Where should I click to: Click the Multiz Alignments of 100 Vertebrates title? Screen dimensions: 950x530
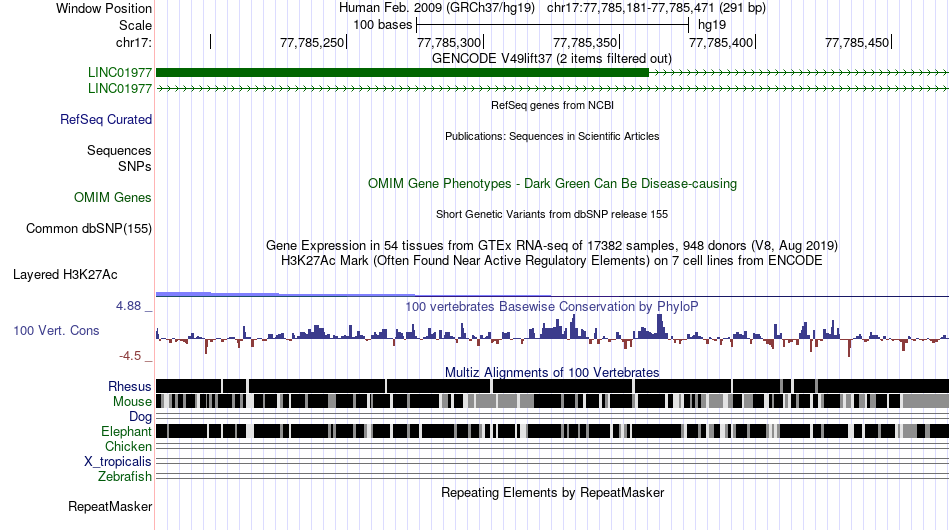pyautogui.click(x=552, y=373)
